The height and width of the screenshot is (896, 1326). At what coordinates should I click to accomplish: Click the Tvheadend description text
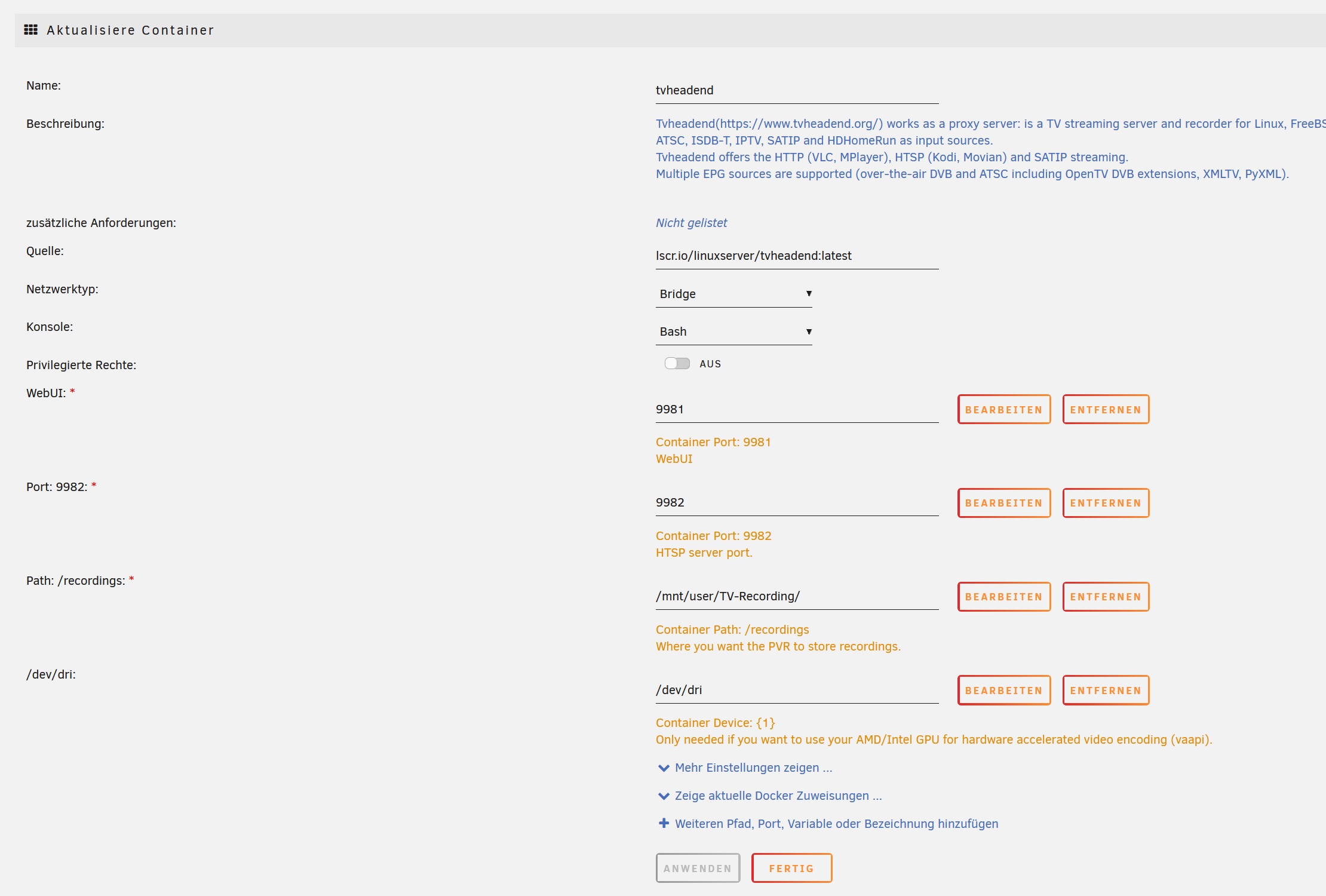pos(990,149)
